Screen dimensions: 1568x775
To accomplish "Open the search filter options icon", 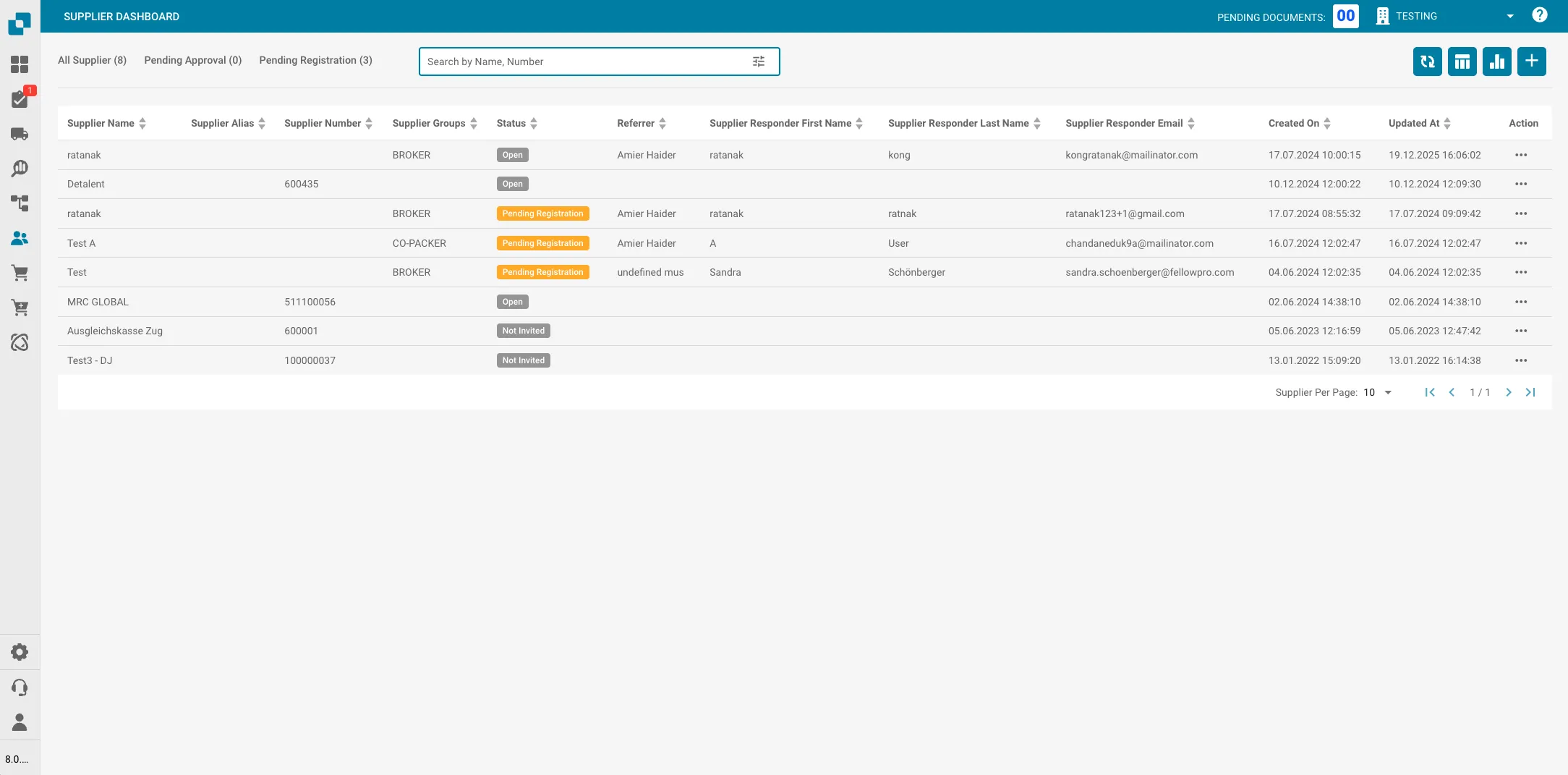I will click(758, 62).
